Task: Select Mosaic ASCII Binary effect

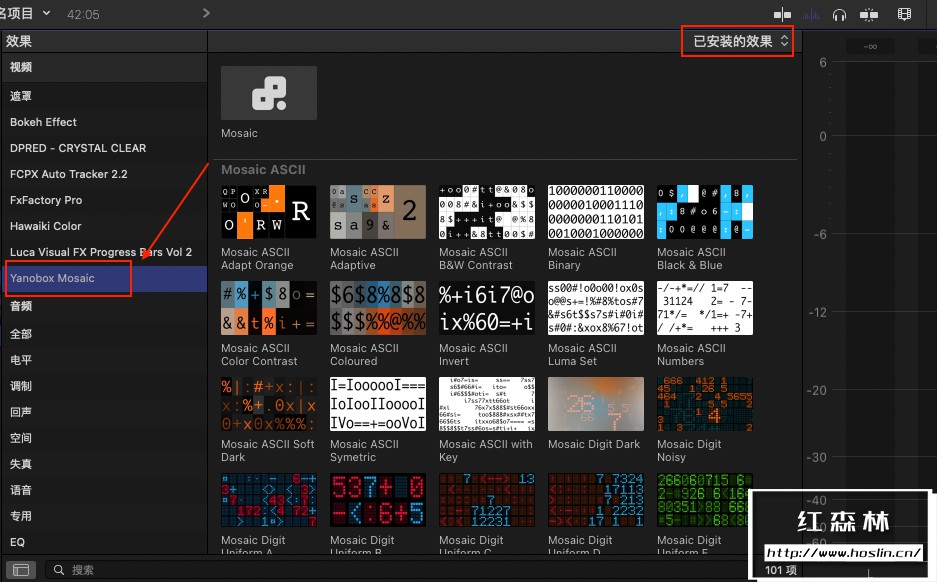Action: coord(596,212)
